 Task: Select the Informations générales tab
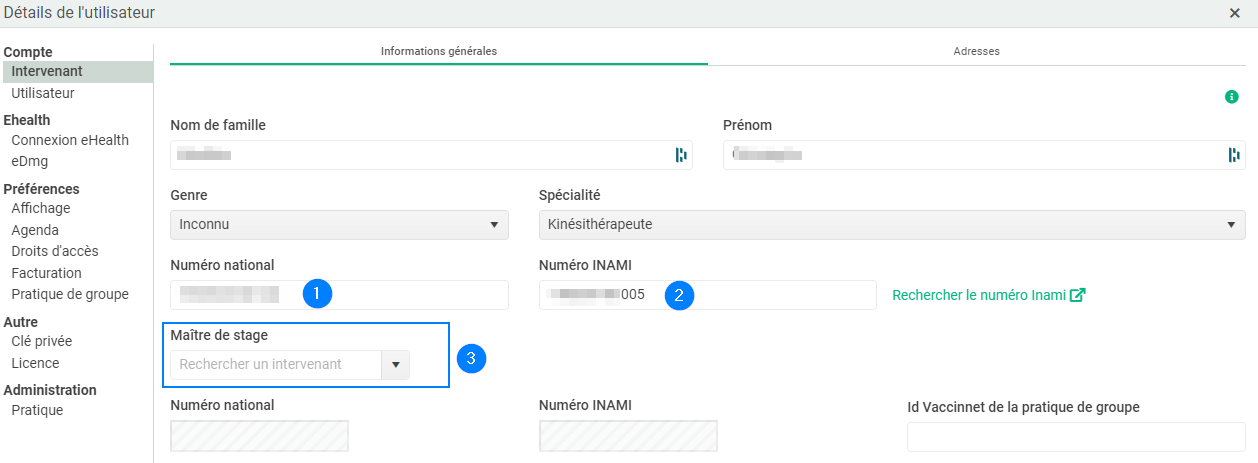[438, 51]
